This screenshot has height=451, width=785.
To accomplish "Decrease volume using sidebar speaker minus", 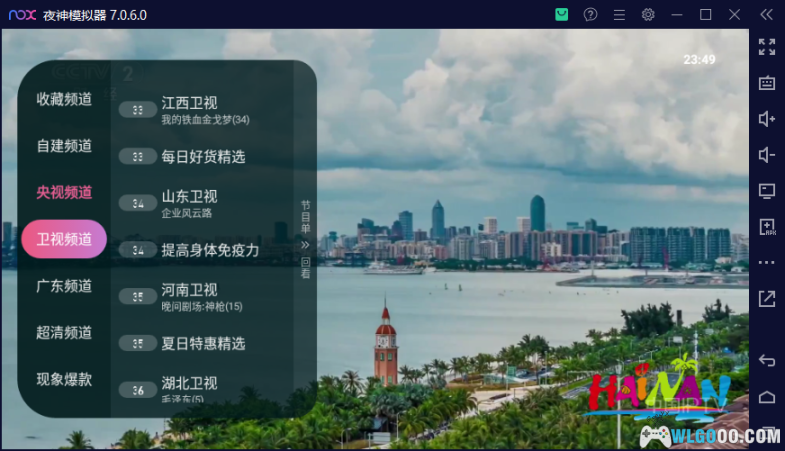I will (x=766, y=155).
